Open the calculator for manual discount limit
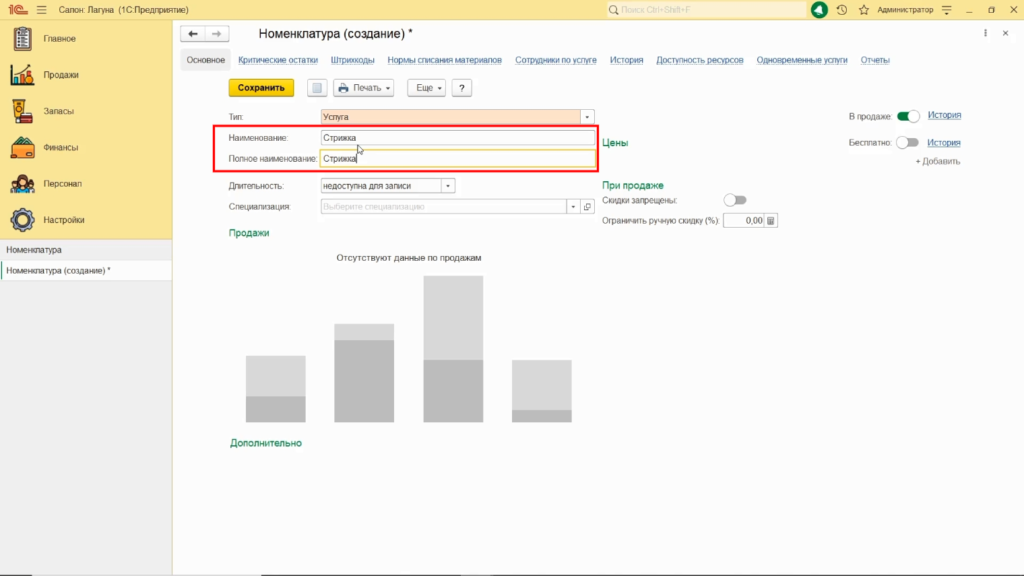 pos(771,221)
